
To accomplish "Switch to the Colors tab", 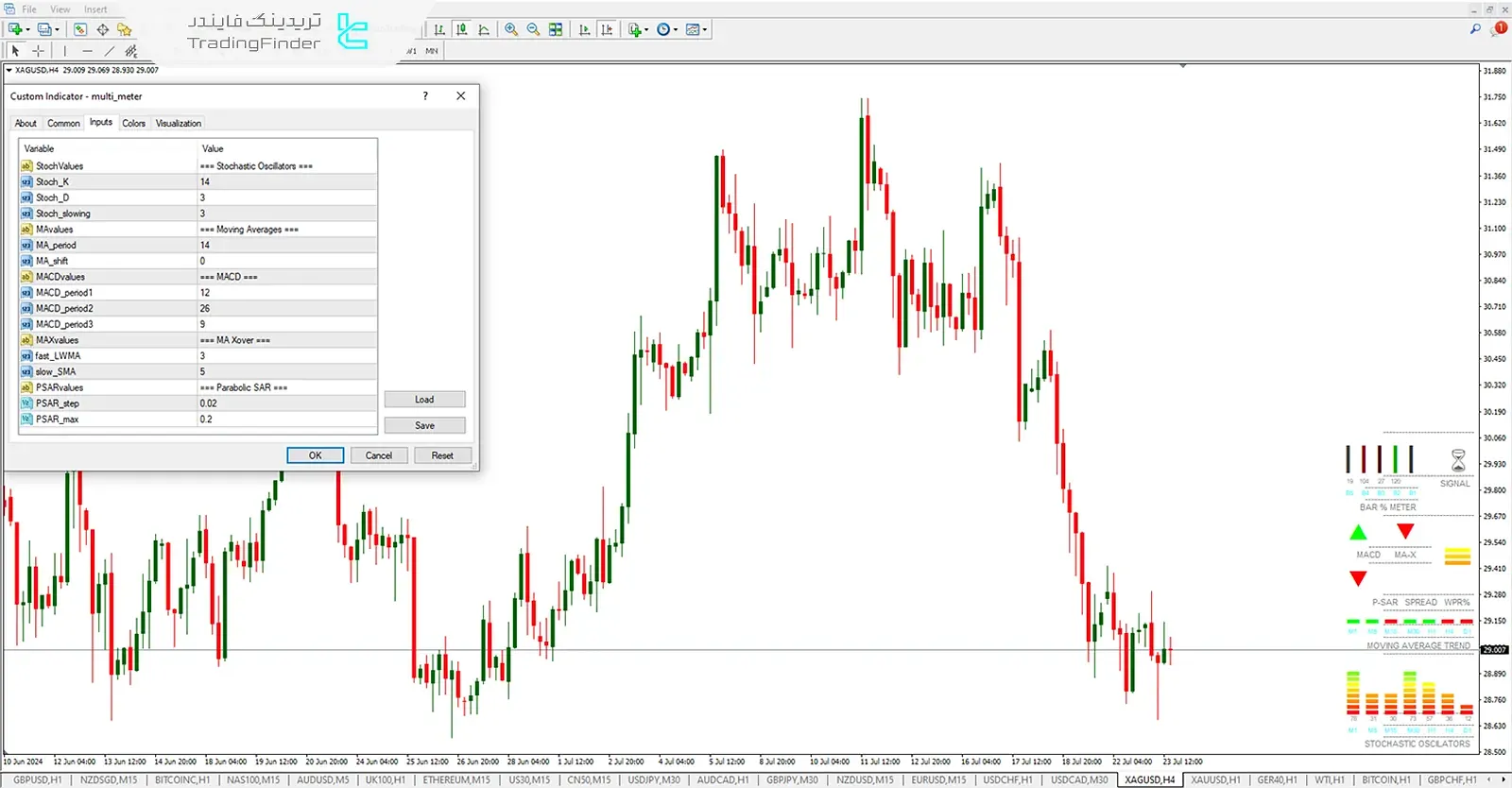I will click(134, 123).
